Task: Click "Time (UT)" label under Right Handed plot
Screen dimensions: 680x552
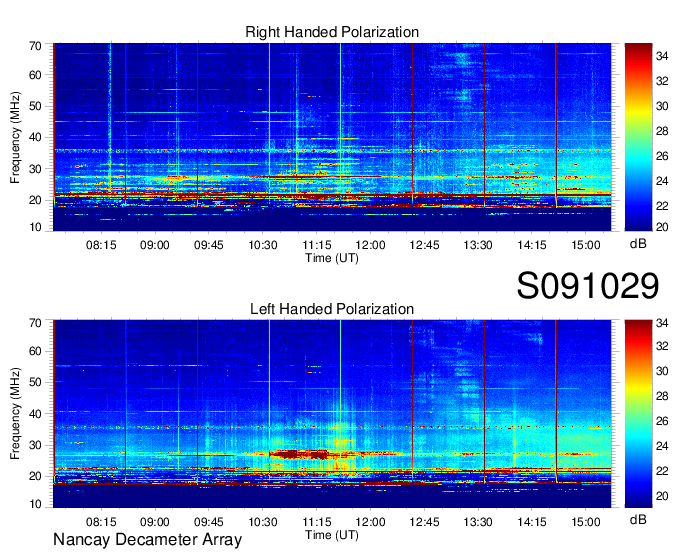Action: pos(332,258)
